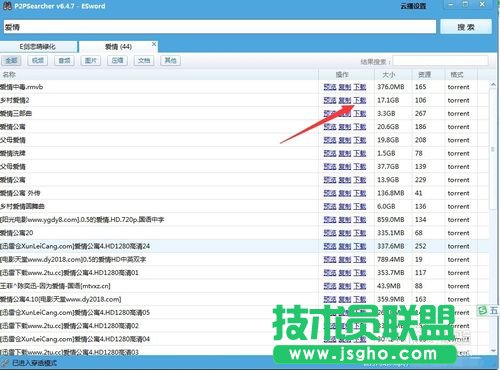This screenshot has width=500, height=370.
Task: Click 下载 link for 乡村爱情2
Action: pyautogui.click(x=360, y=100)
